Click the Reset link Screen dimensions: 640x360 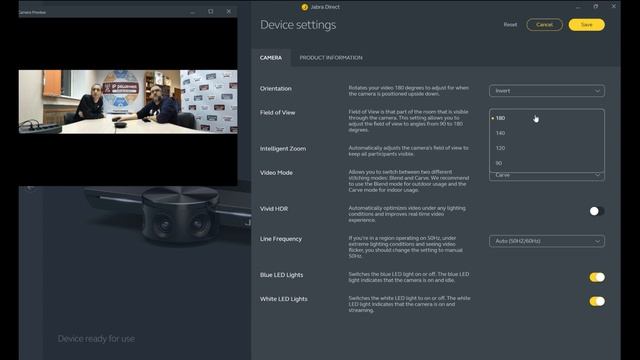point(510,24)
